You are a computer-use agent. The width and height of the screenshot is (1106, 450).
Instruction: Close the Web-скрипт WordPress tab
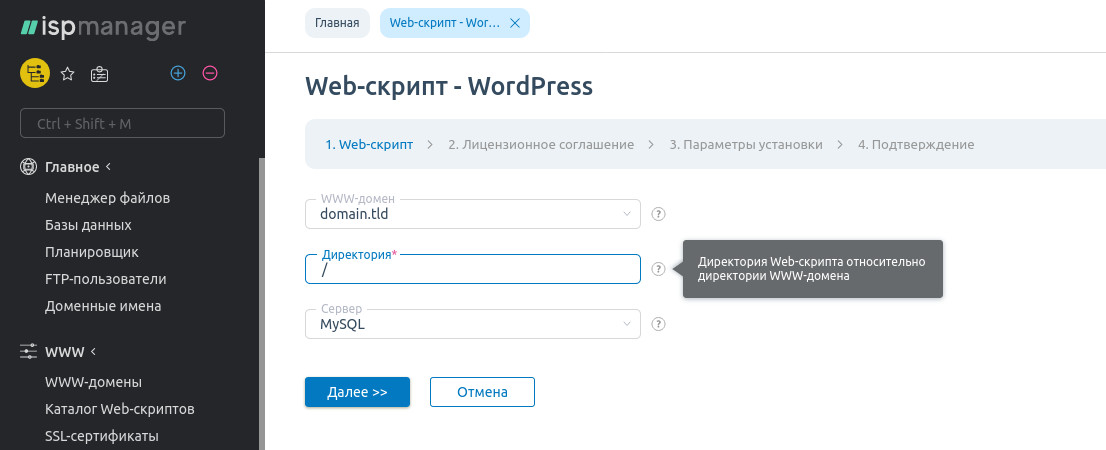coord(515,23)
